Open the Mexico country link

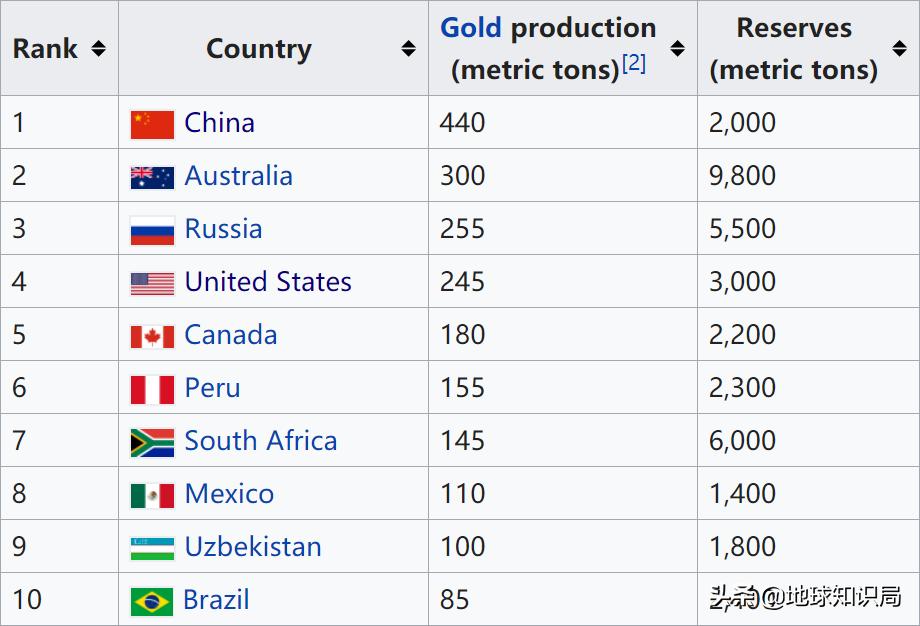tap(229, 494)
